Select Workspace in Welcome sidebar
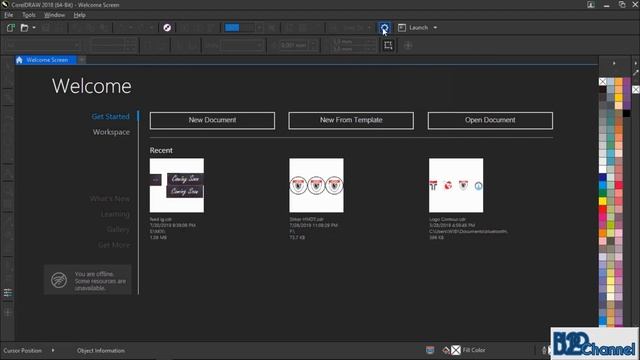This screenshot has width=640, height=360. tap(111, 132)
